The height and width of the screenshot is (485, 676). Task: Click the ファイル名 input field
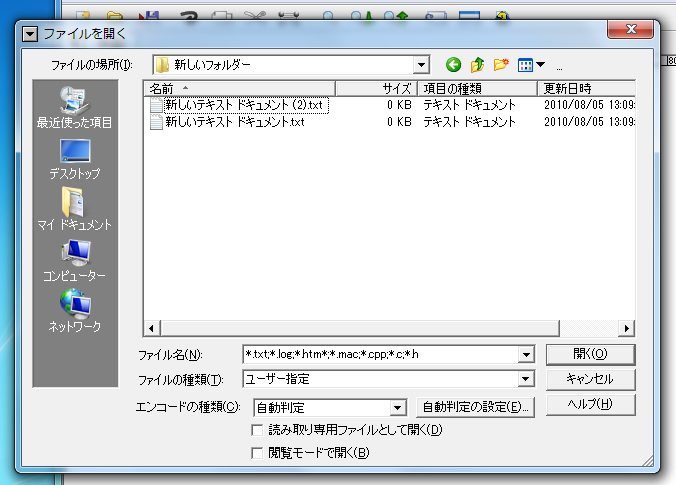click(x=380, y=354)
